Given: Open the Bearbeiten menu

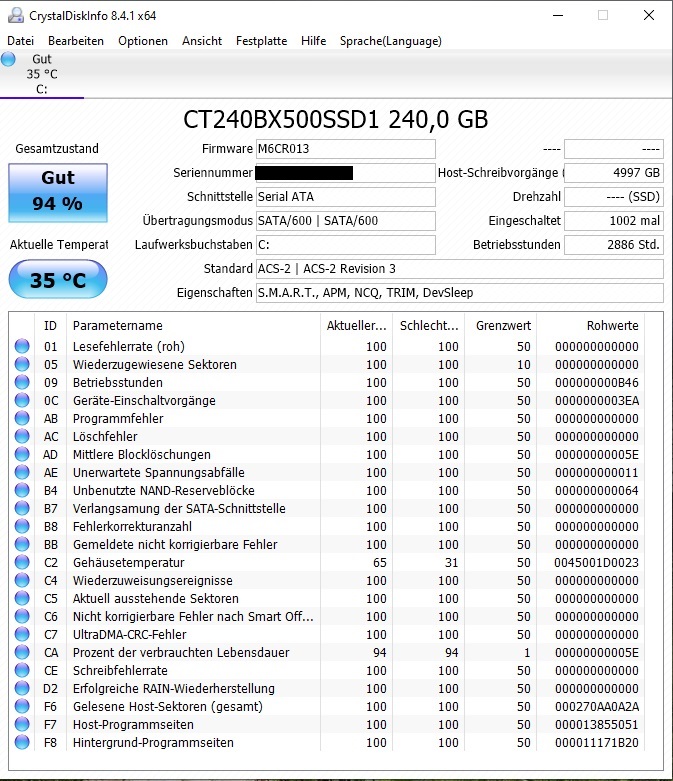Looking at the screenshot, I should pos(76,41).
